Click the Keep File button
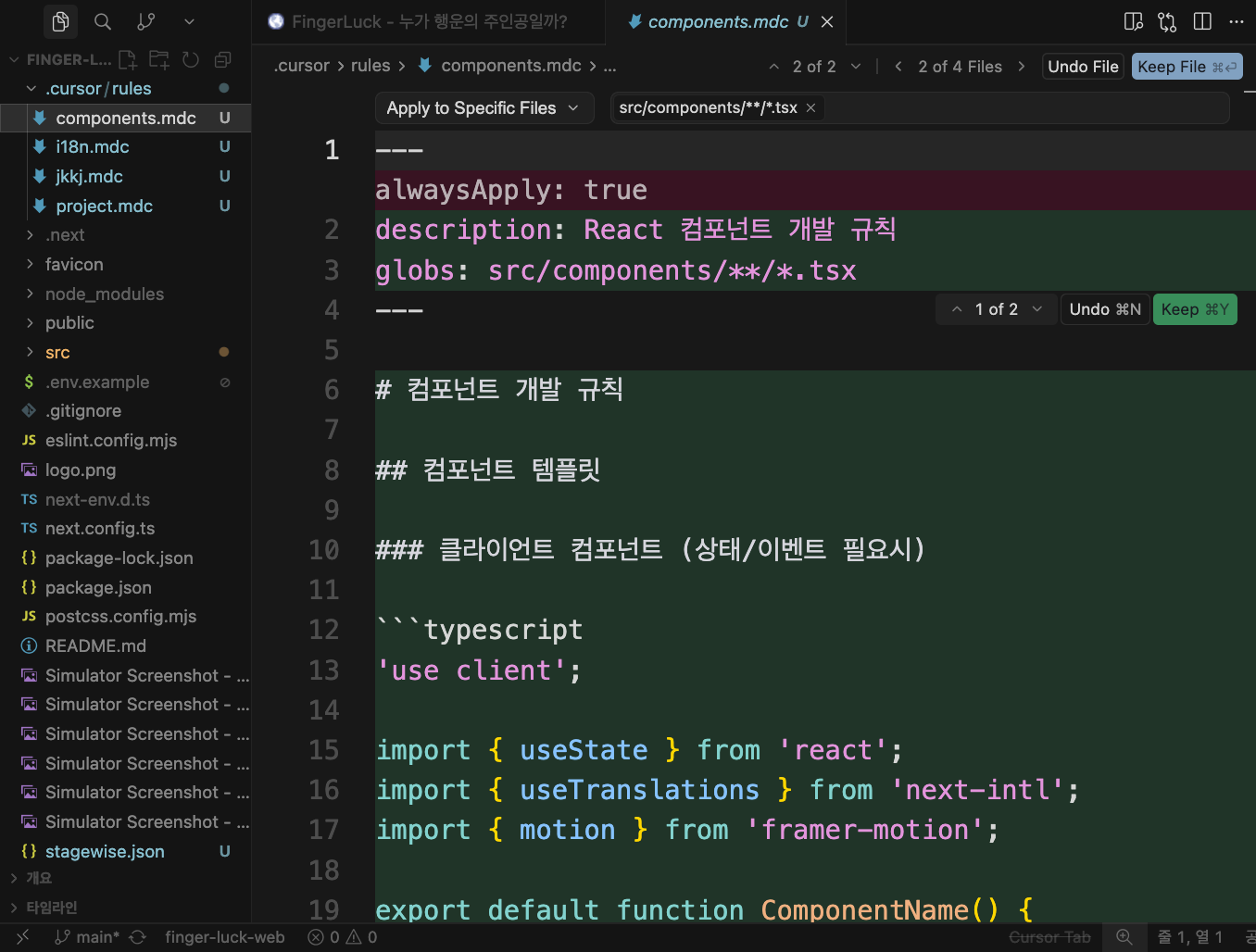Viewport: 1256px width, 952px height. [x=1186, y=67]
